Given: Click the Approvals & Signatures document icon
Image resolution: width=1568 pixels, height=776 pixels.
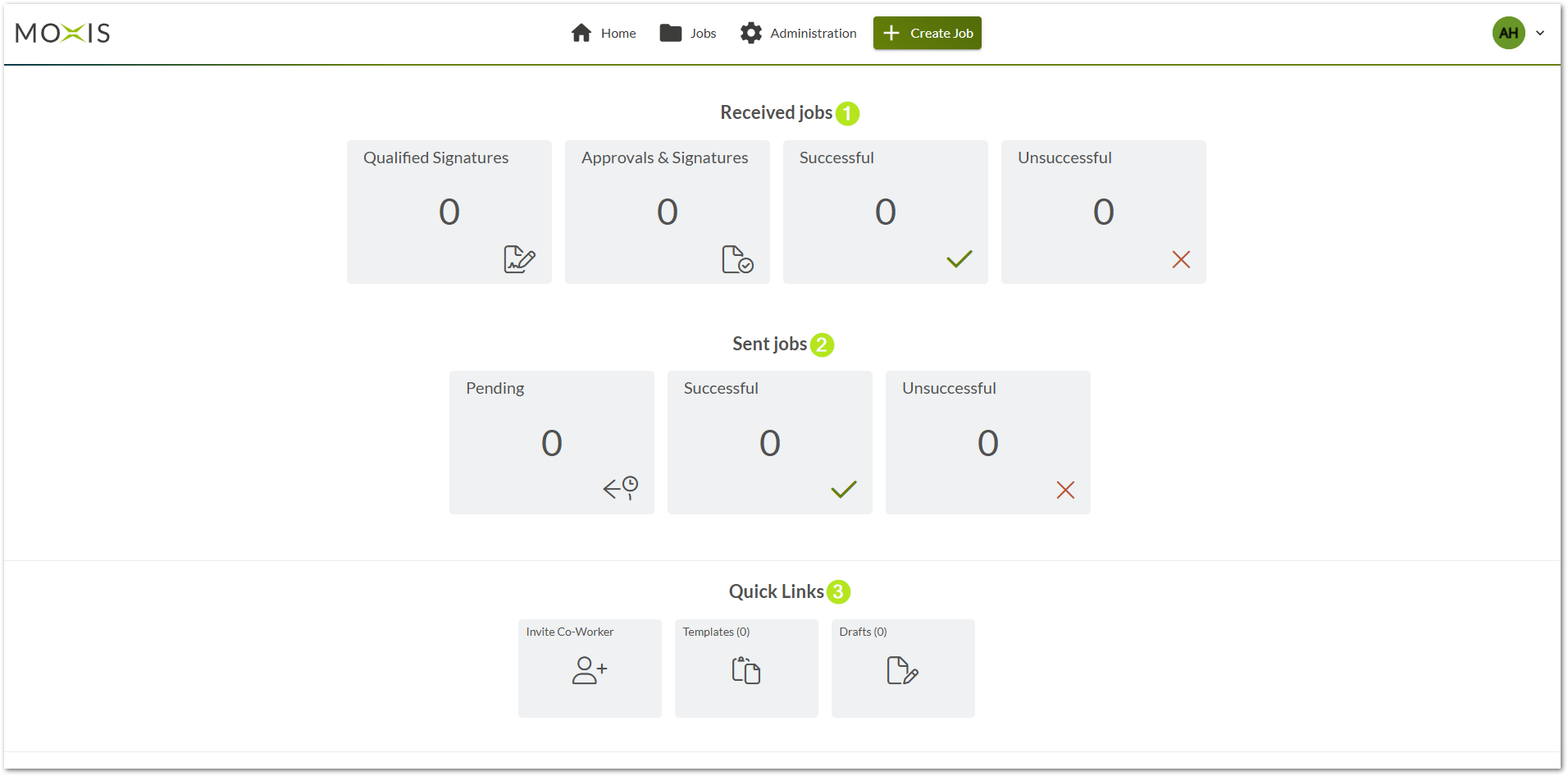Looking at the screenshot, I should [737, 259].
